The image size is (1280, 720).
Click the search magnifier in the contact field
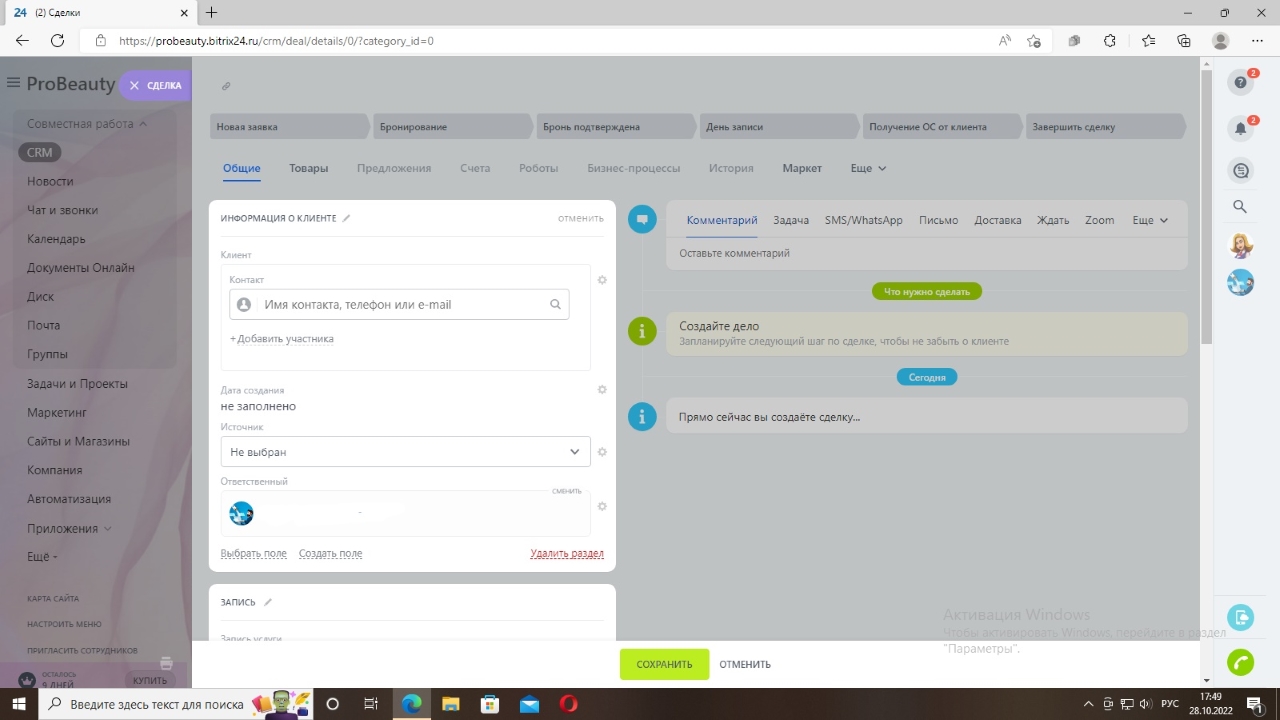click(x=556, y=305)
